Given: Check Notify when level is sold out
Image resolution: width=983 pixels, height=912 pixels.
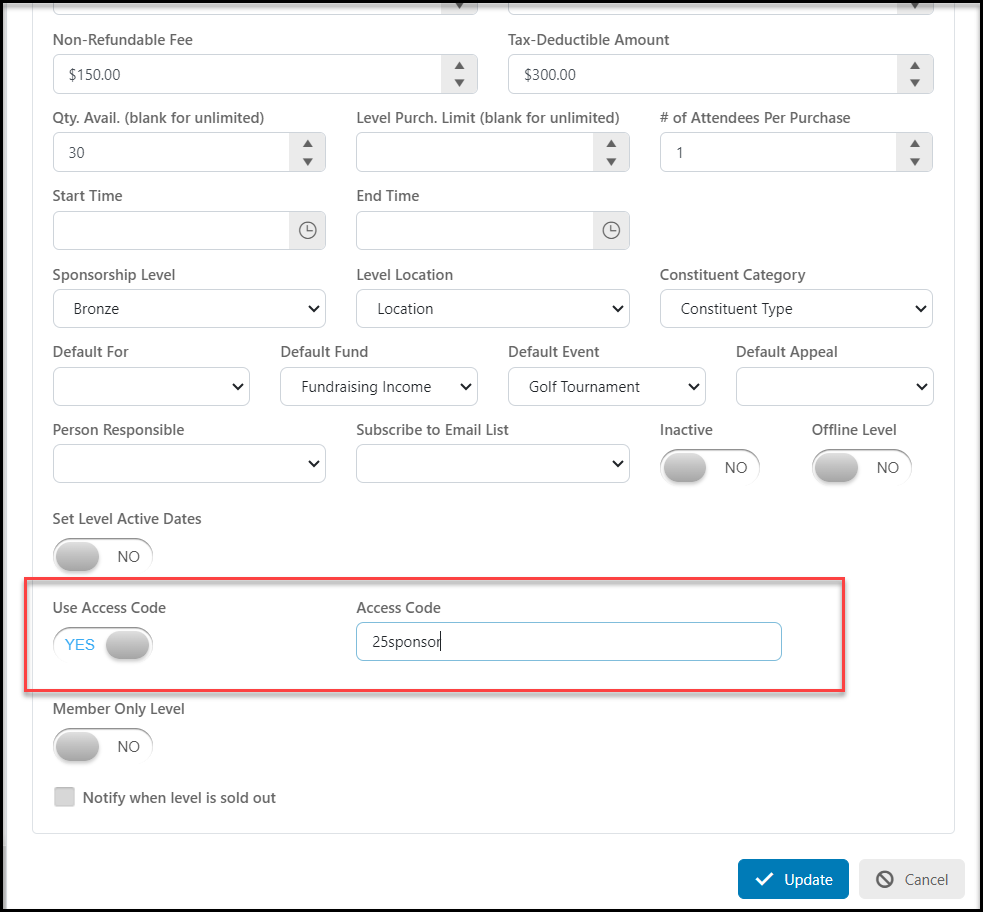Looking at the screenshot, I should coord(64,797).
